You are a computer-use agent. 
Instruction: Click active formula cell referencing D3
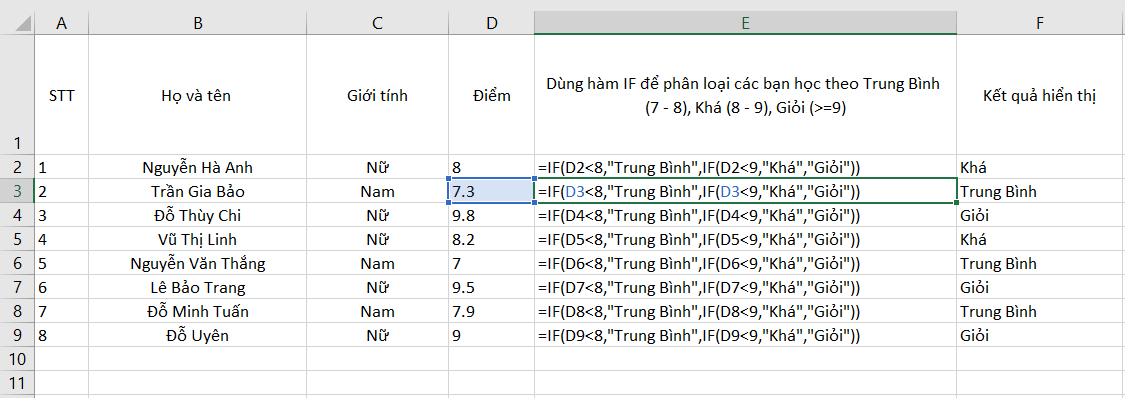click(745, 191)
